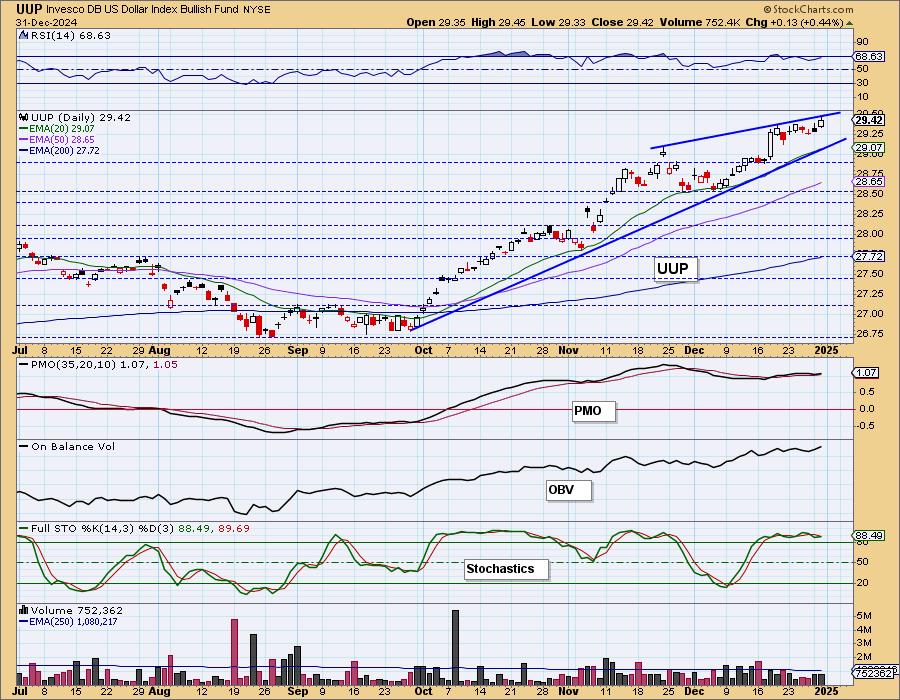Image resolution: width=900 pixels, height=700 pixels.
Task: Click the 29.42 last price tag on right axis
Action: (x=868, y=120)
